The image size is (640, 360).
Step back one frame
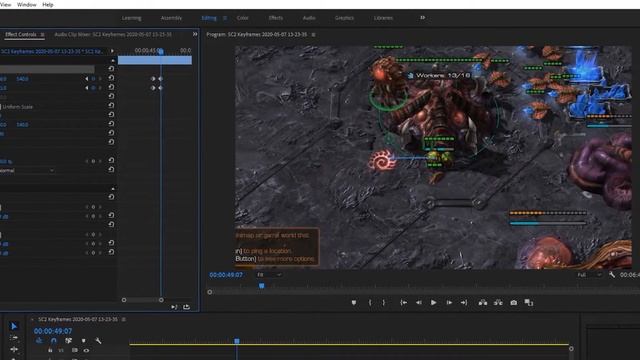click(x=418, y=303)
